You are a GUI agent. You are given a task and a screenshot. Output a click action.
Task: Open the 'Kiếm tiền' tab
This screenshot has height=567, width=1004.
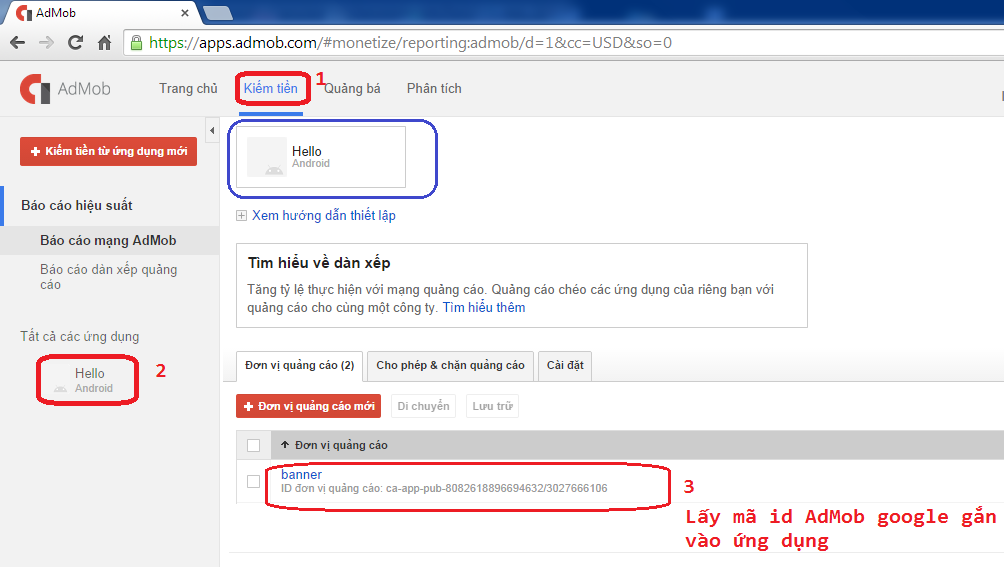271,88
